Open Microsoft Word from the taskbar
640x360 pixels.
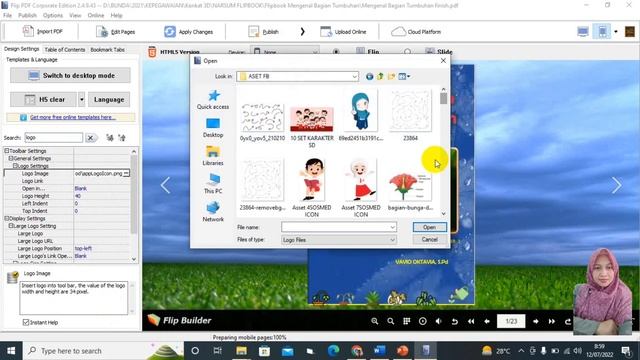tap(380, 351)
